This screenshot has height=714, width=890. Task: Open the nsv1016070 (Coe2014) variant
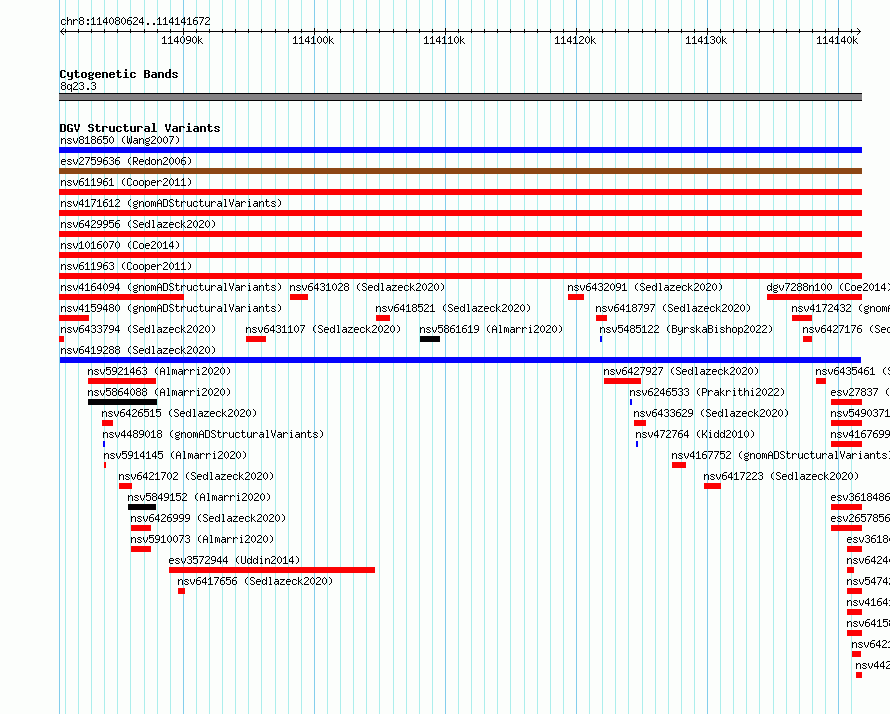[x=120, y=245]
